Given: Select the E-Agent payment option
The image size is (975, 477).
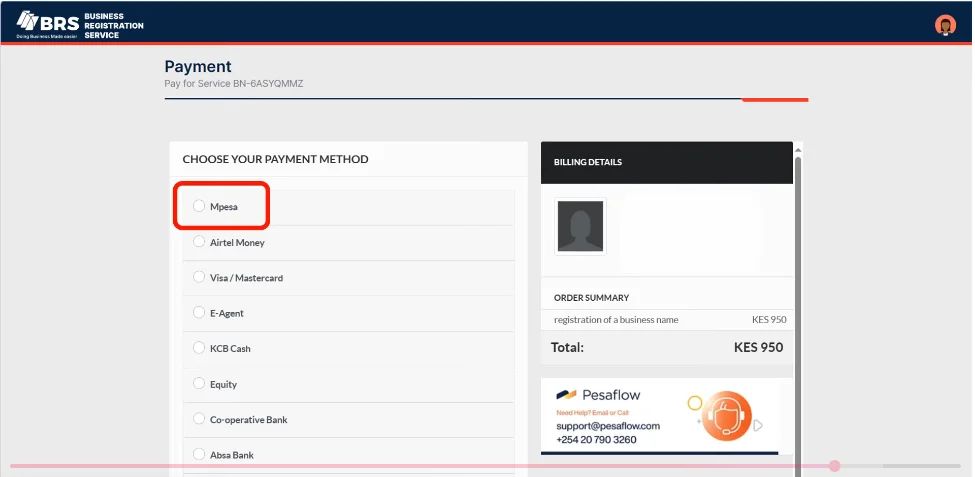Looking at the screenshot, I should point(198,312).
